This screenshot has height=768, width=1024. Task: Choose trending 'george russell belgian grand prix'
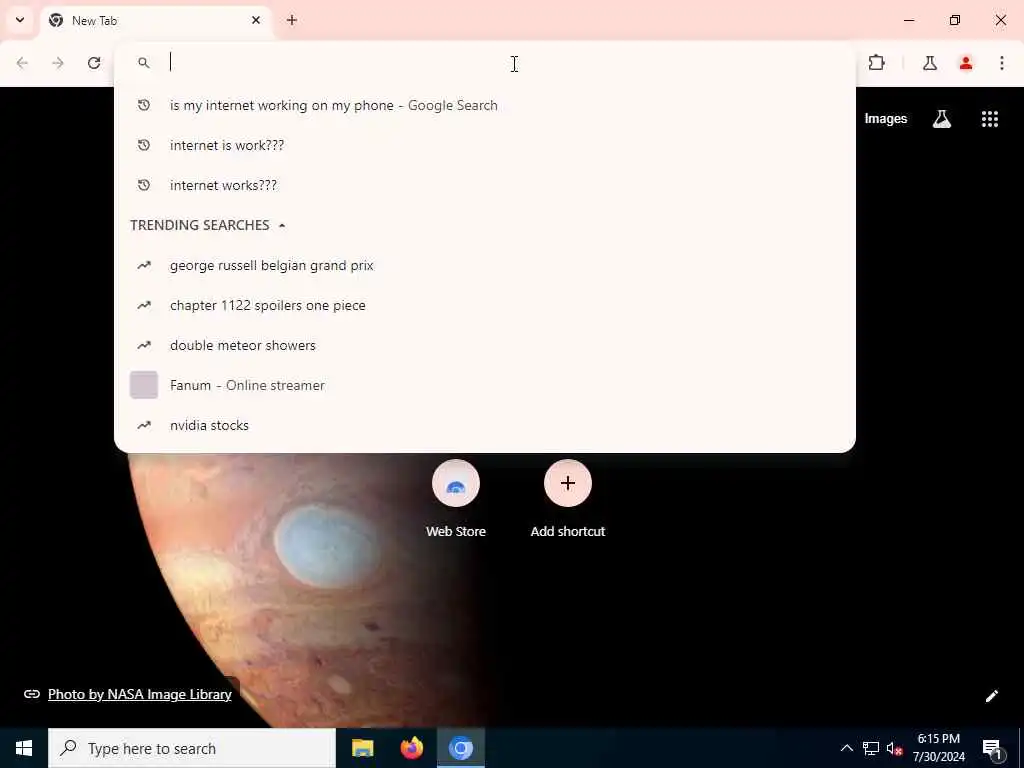tap(485, 265)
